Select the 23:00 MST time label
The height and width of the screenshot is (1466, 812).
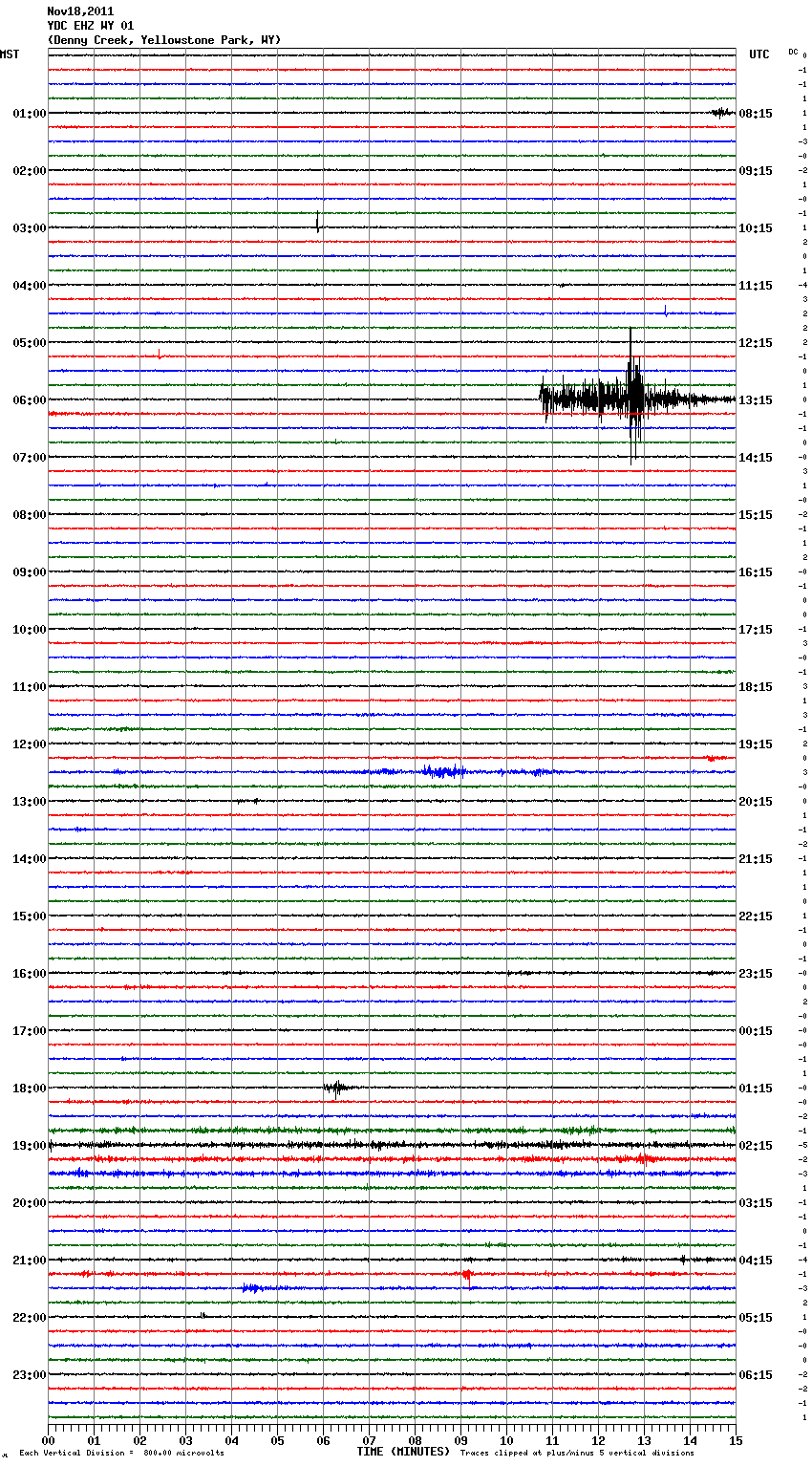29,1375
